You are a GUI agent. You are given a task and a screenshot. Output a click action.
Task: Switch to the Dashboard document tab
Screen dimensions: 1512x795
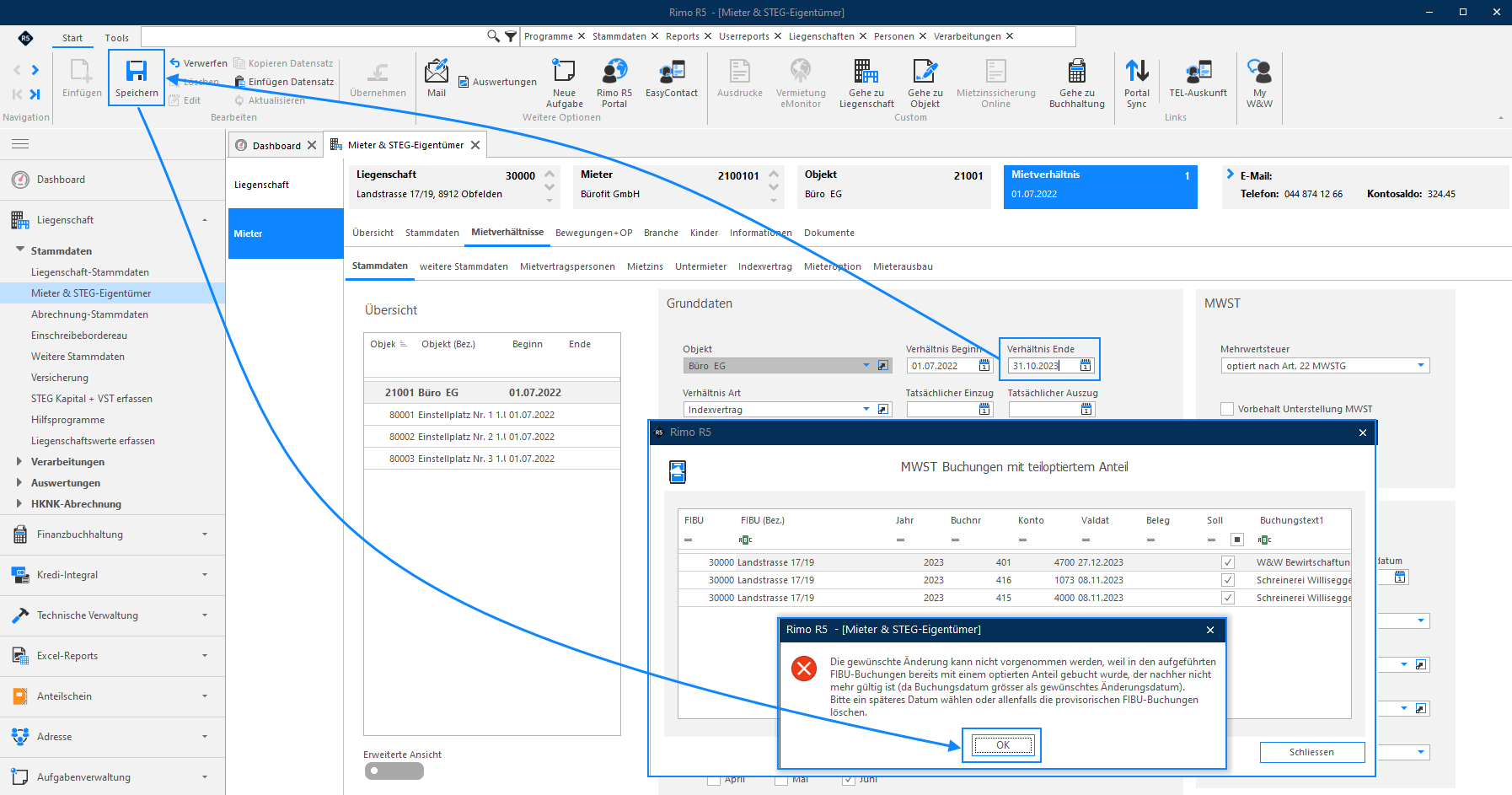pyautogui.click(x=276, y=146)
